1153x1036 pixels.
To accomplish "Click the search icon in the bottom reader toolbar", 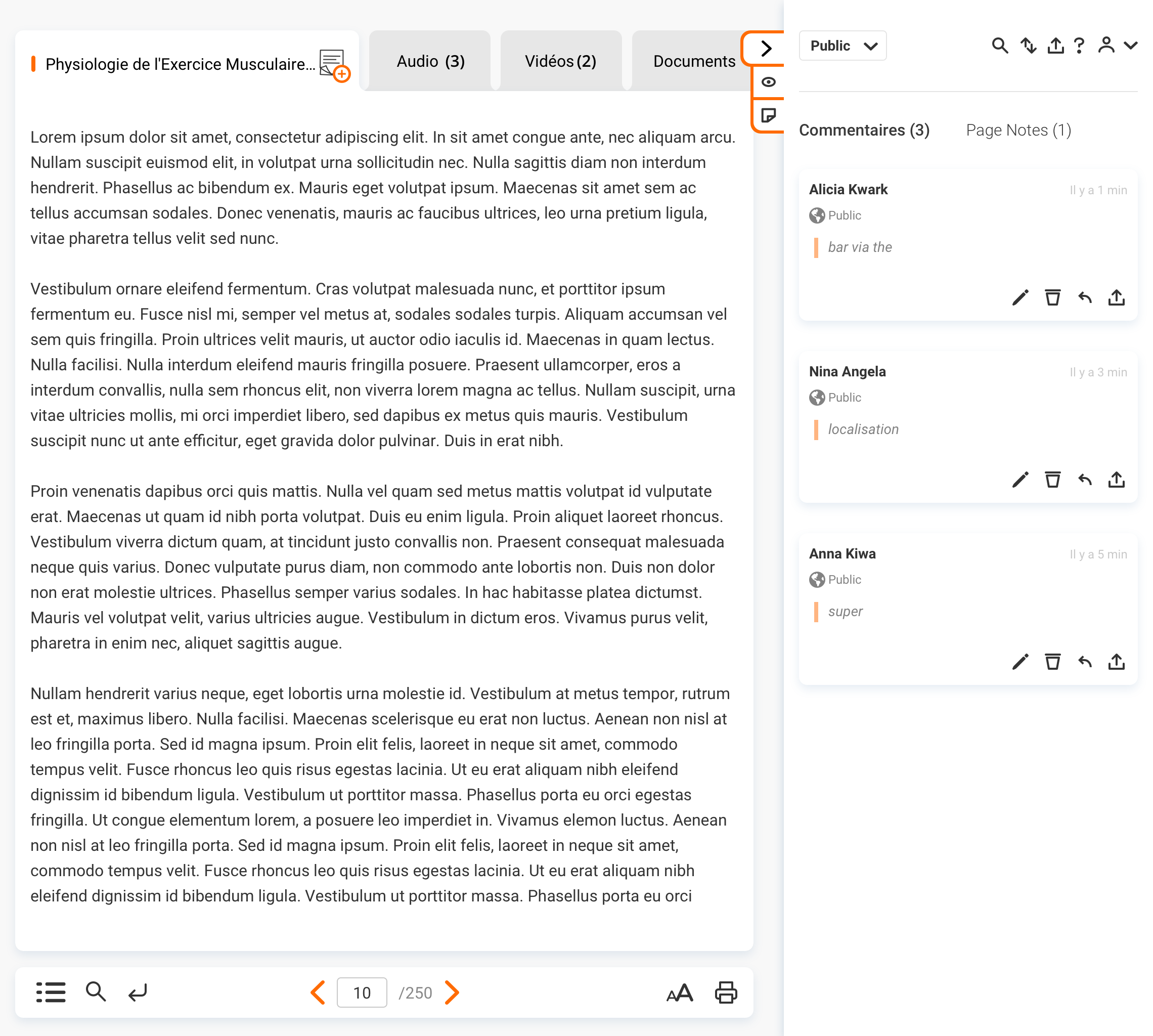I will [96, 991].
